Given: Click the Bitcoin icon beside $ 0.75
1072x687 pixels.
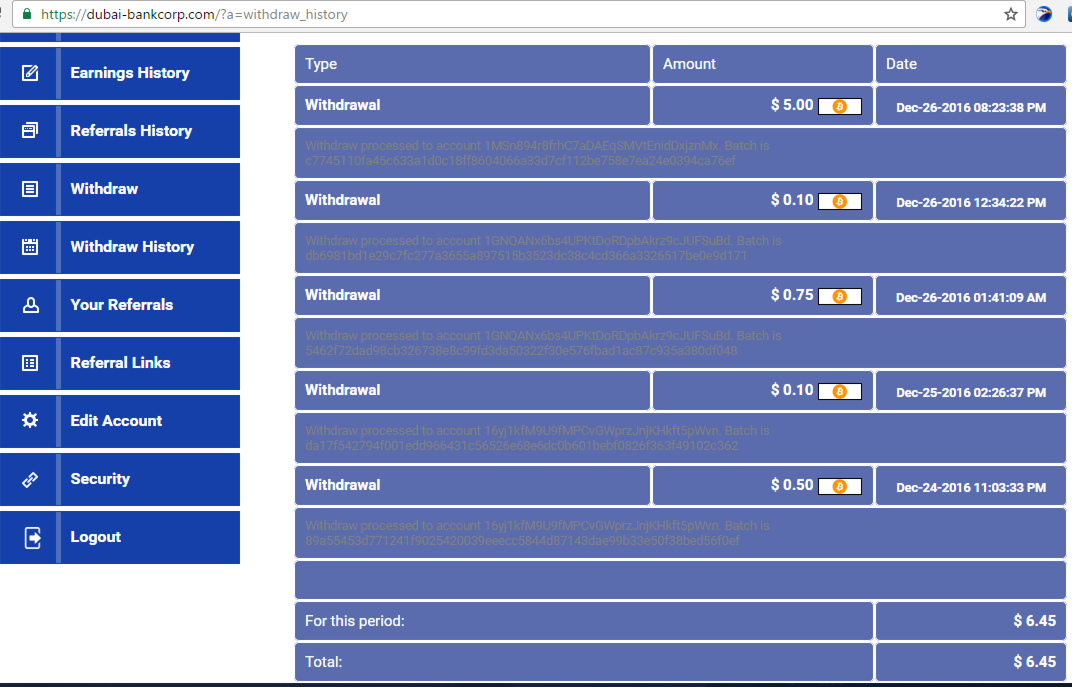Looking at the screenshot, I should 839,296.
